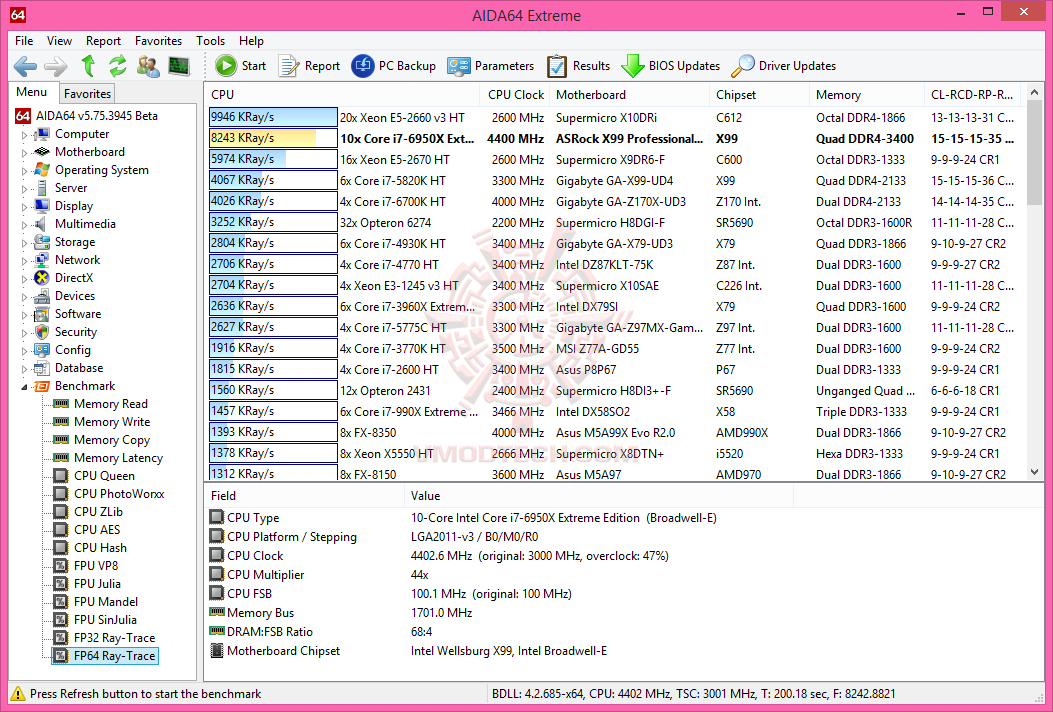The image size is (1053, 712).
Task: Expand the Operating System tree node
Action: pyautogui.click(x=24, y=171)
